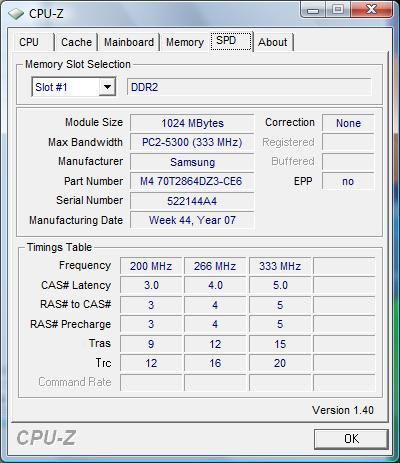The image size is (400, 463).
Task: Click the 200 MHz frequency cell
Action: click(151, 266)
